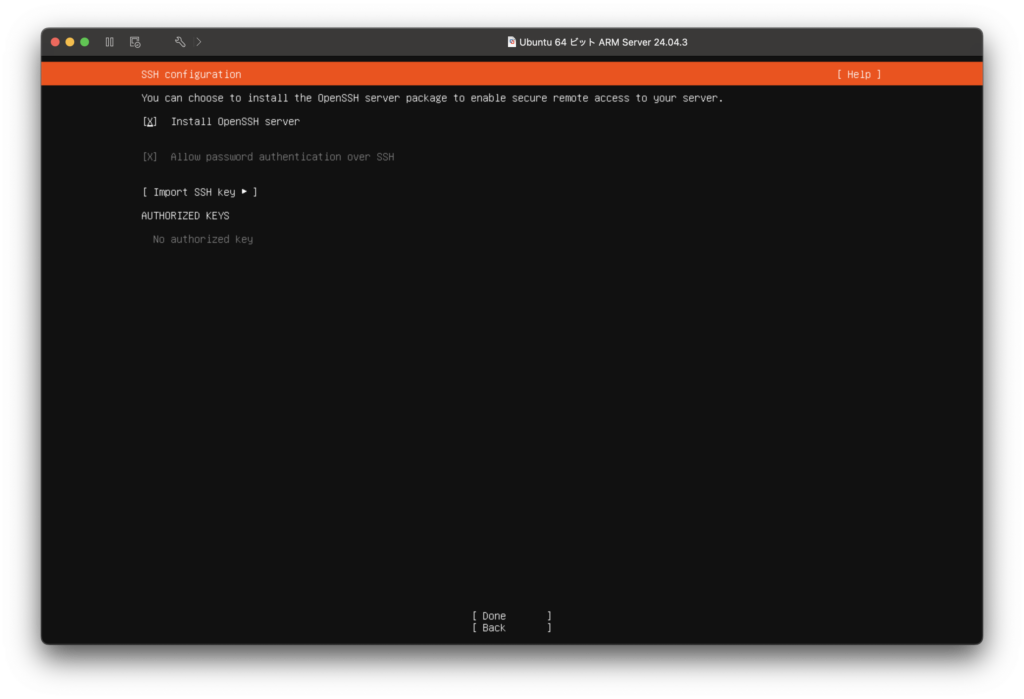This screenshot has width=1024, height=699.
Task: Open Import SSH key dropdown
Action: tap(199, 192)
